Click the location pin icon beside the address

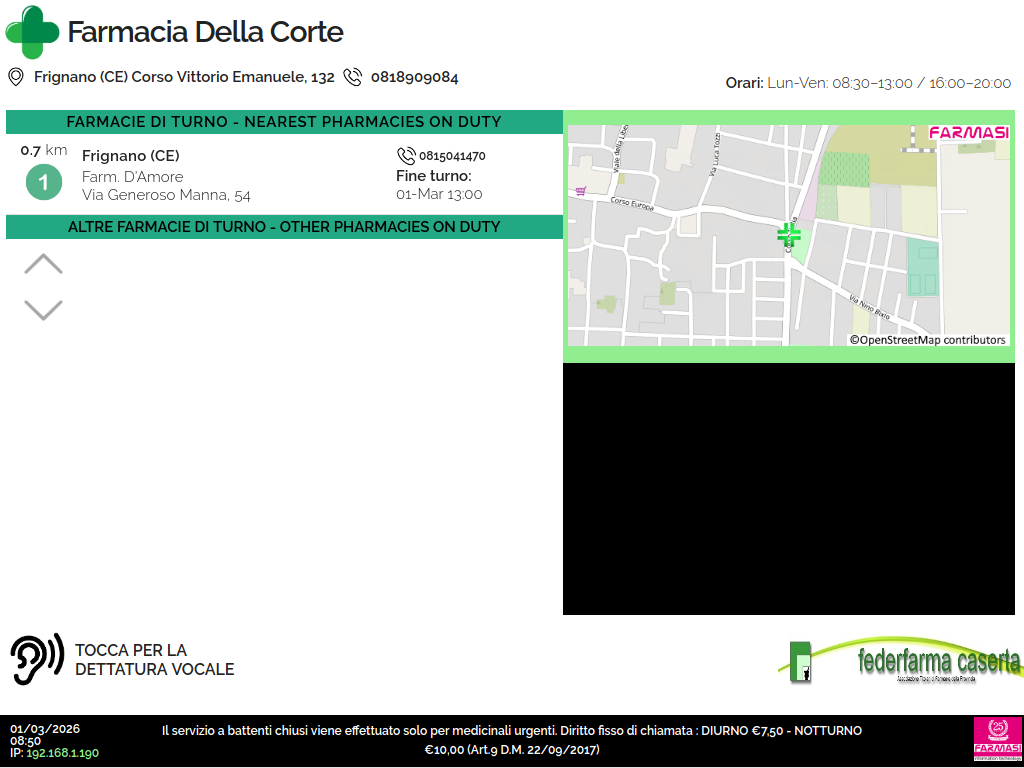coord(16,77)
